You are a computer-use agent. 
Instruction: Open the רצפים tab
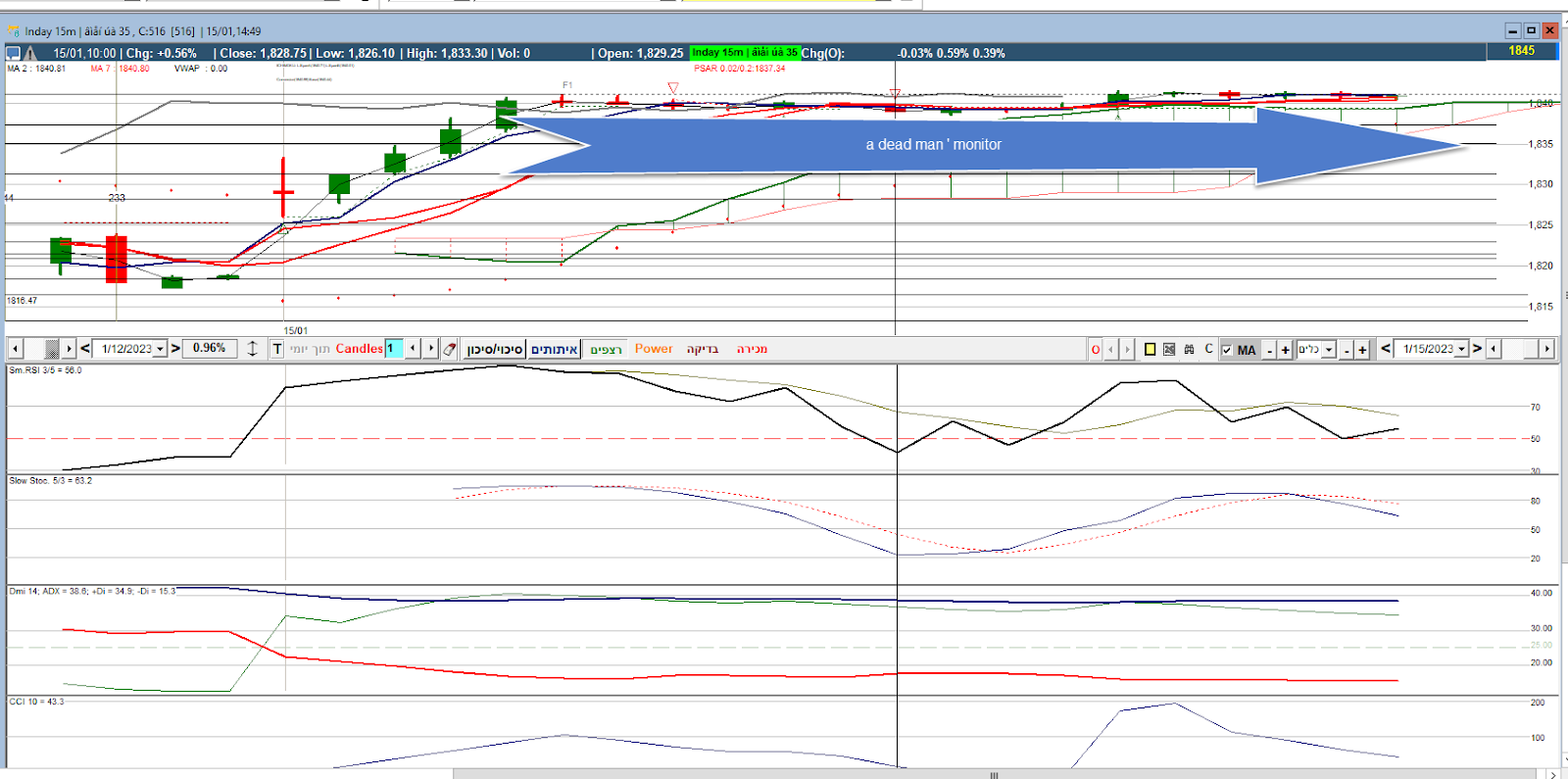coord(606,350)
